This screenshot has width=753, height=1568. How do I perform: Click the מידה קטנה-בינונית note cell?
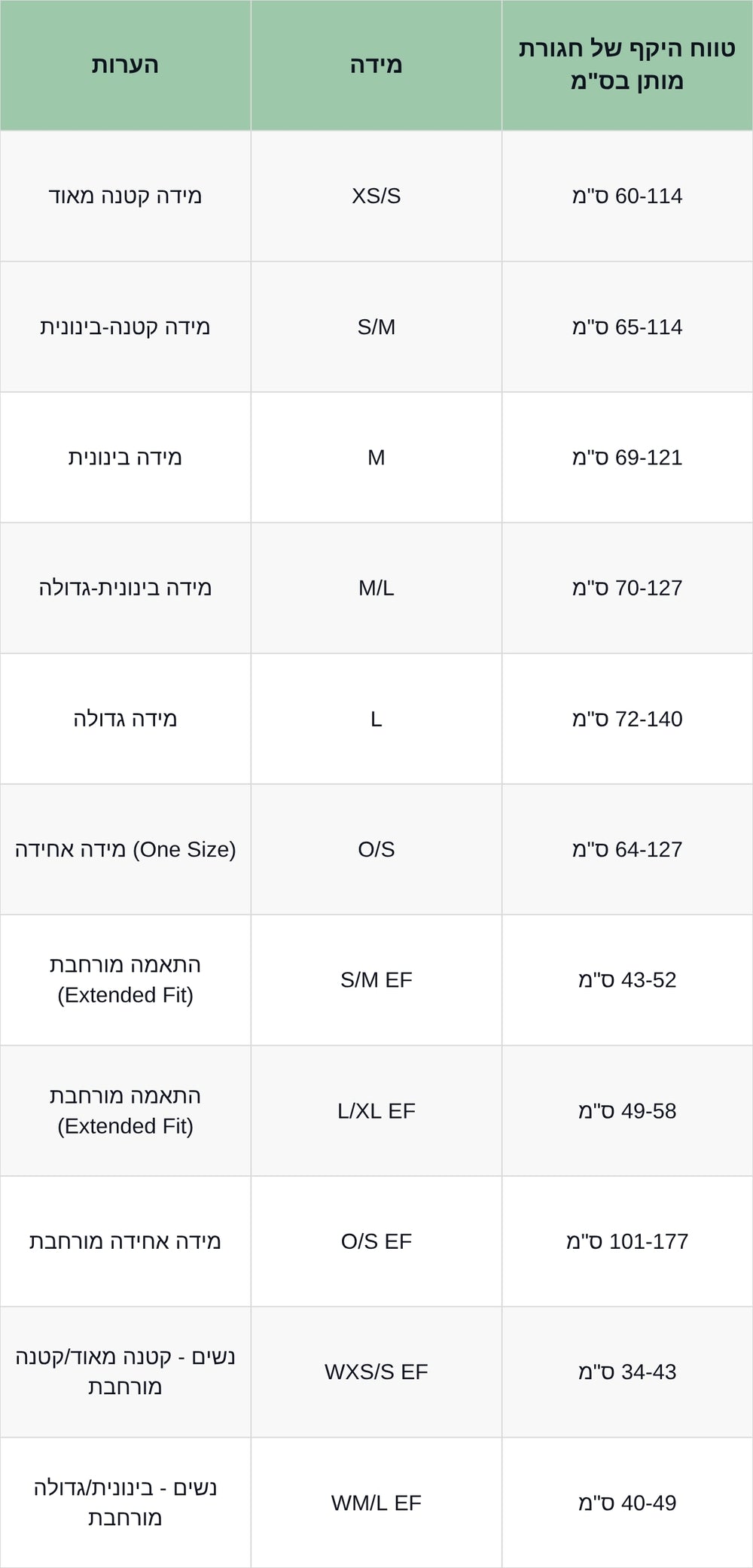[125, 327]
